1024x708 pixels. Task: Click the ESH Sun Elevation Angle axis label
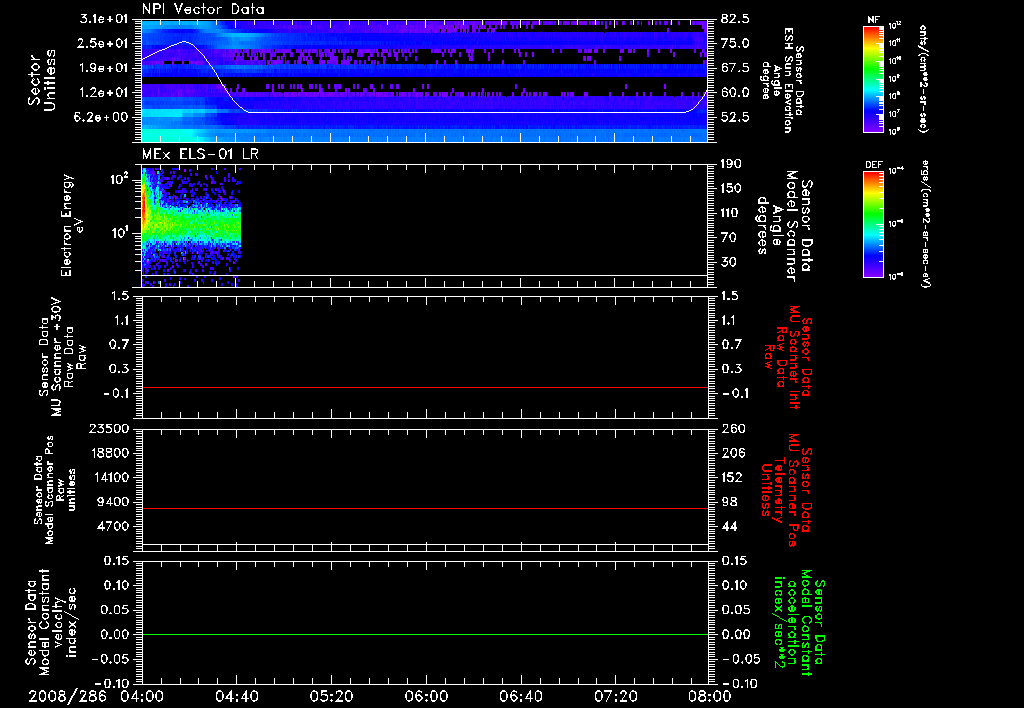tap(783, 80)
